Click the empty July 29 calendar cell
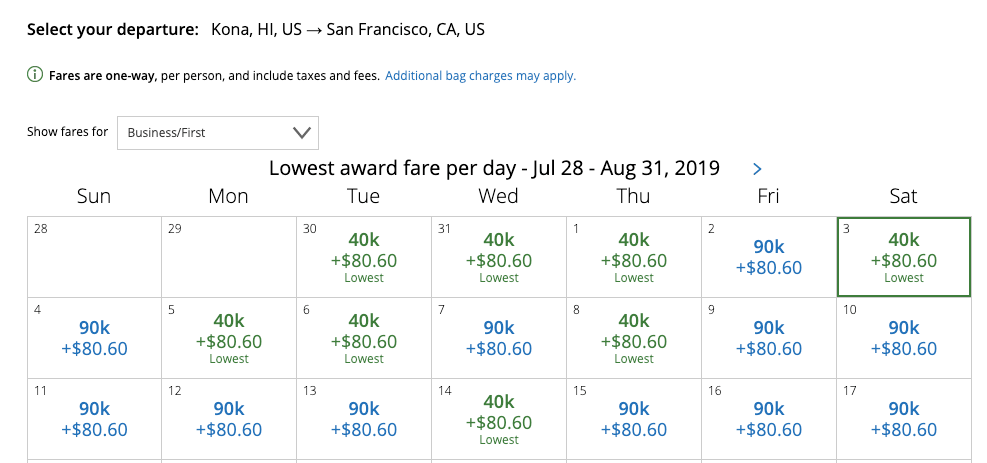This screenshot has width=987, height=463. pos(229,257)
